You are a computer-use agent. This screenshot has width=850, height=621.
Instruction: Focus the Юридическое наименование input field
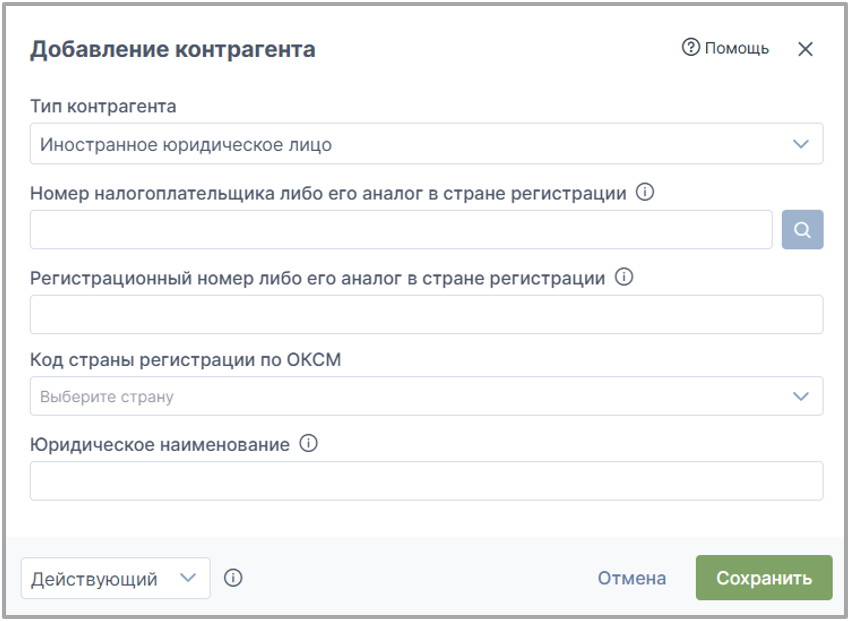pyautogui.click(x=427, y=481)
